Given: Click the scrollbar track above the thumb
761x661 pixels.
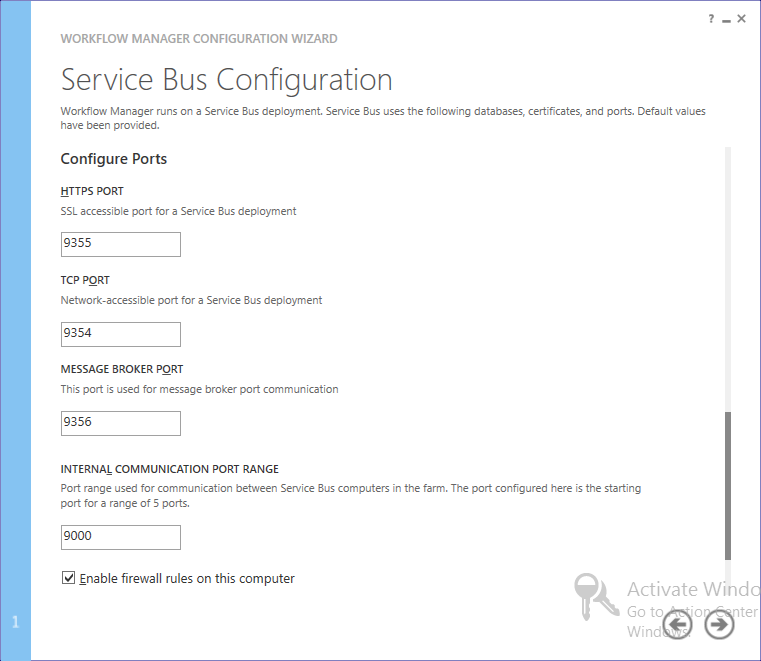Looking at the screenshot, I should point(727,280).
